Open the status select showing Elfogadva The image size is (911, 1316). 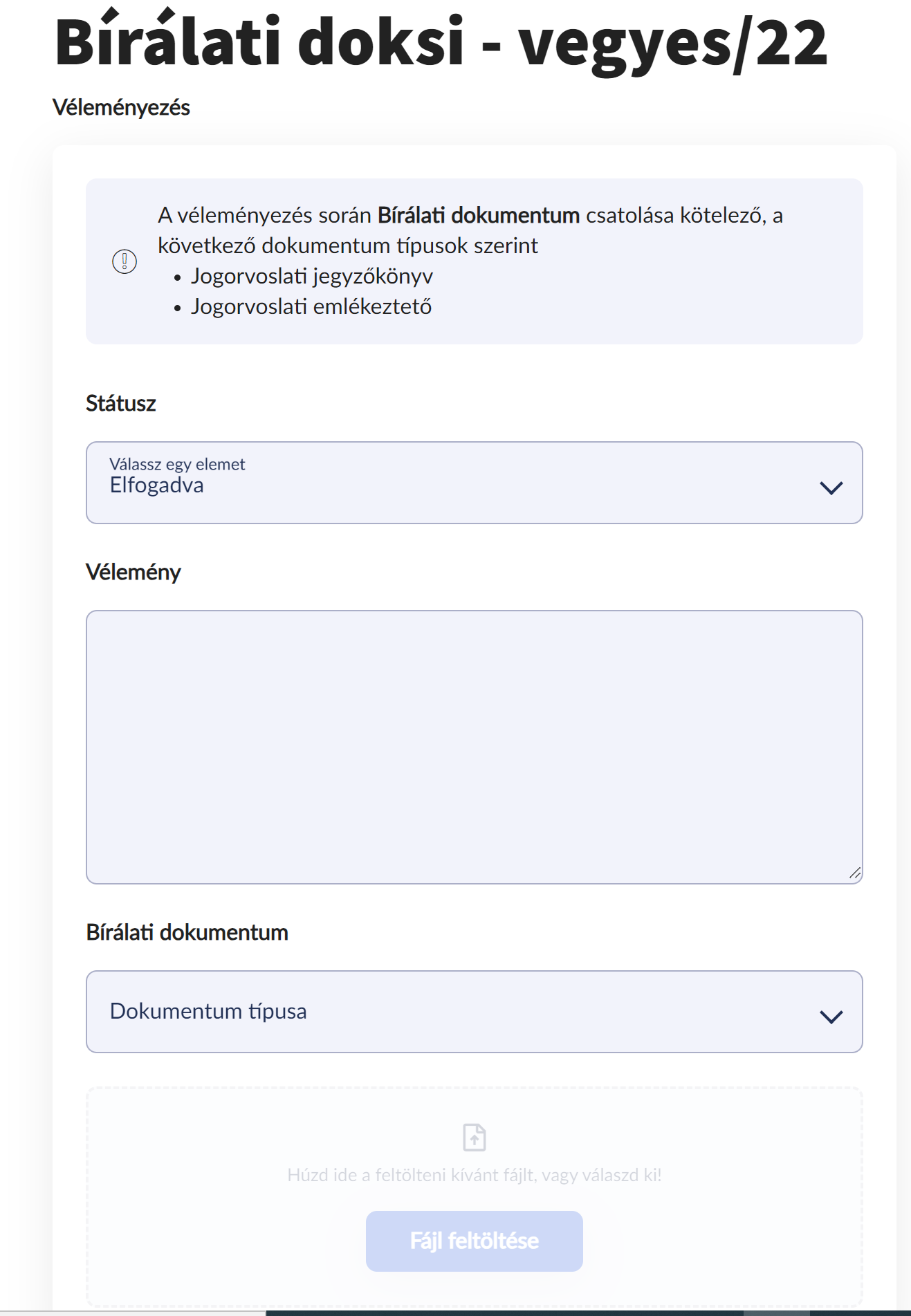point(457,483)
